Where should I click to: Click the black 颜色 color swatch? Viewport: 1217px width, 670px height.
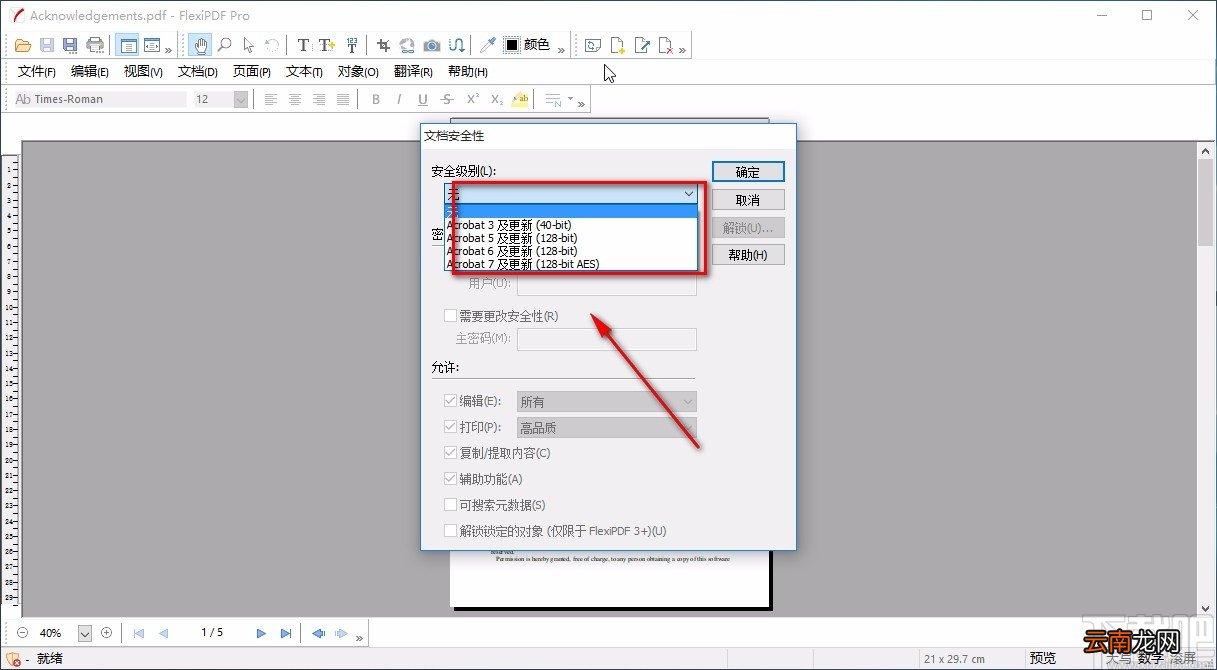(x=512, y=45)
